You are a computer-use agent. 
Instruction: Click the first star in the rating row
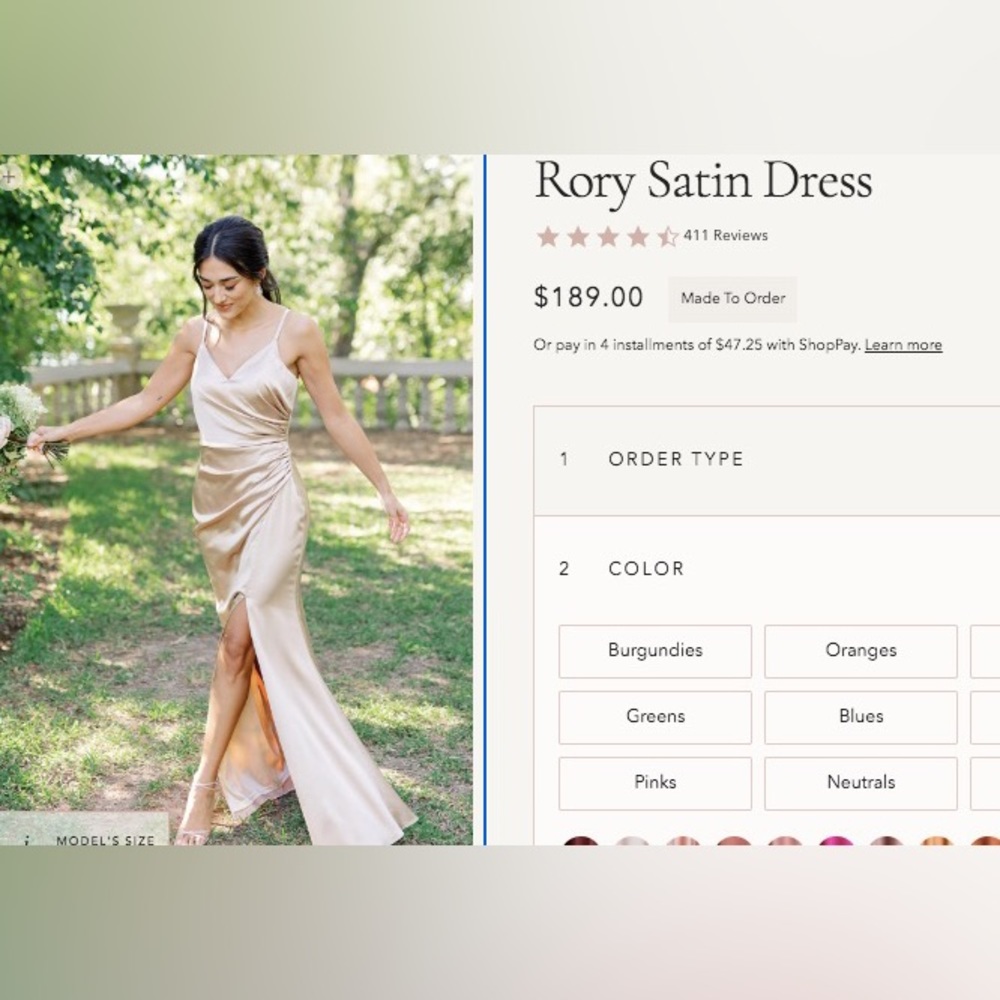click(x=545, y=236)
